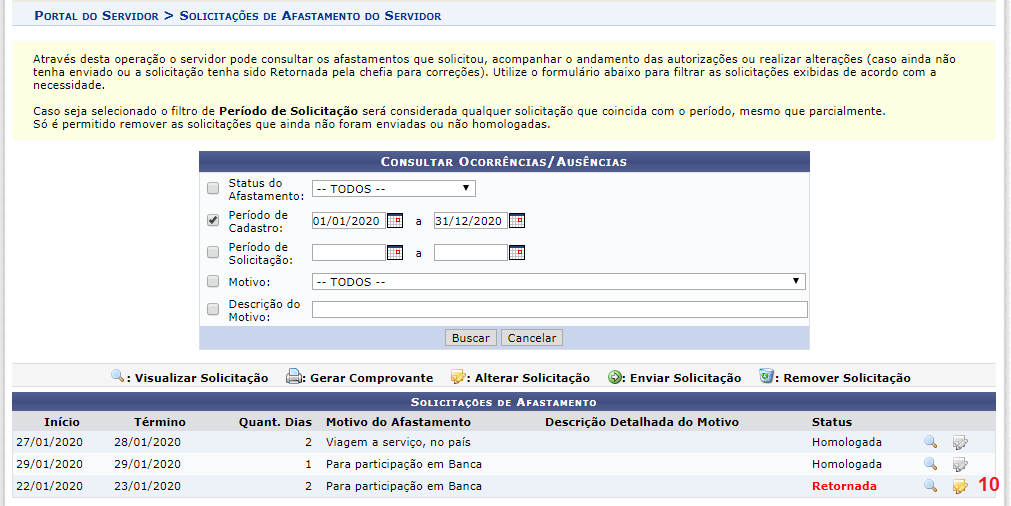The width and height of the screenshot is (1011, 506).
Task: Click the greyed edit icon for 29/01/2020 row
Action: coord(960,464)
